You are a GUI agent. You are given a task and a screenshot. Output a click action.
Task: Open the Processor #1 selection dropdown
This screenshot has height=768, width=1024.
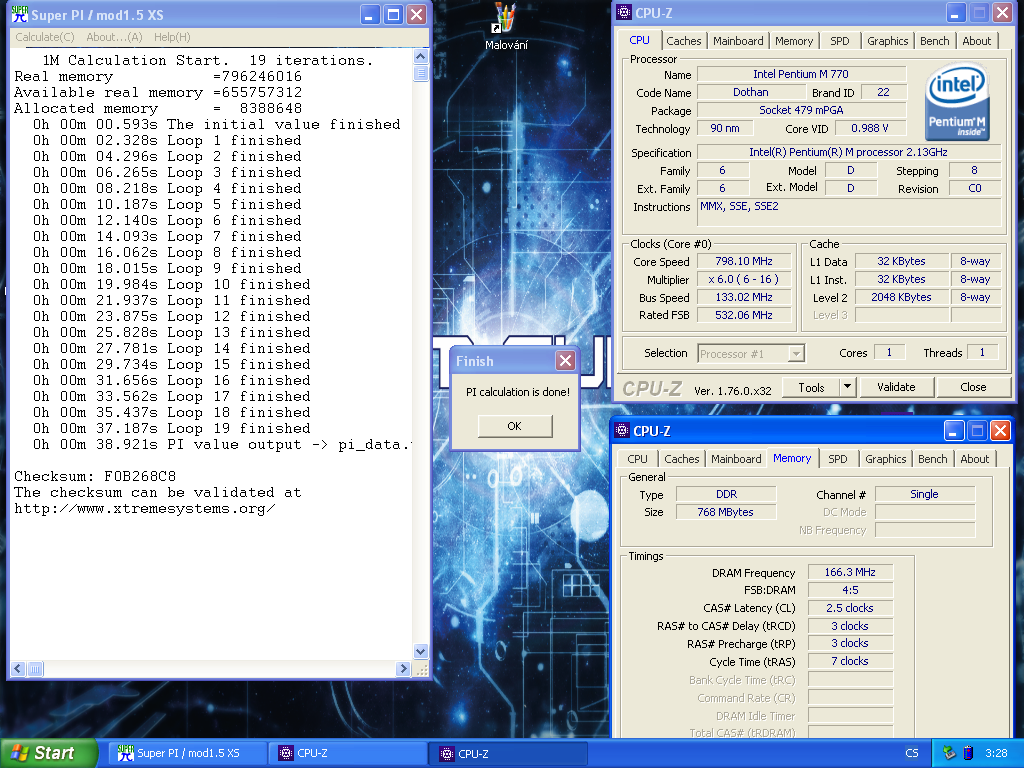pyautogui.click(x=751, y=353)
